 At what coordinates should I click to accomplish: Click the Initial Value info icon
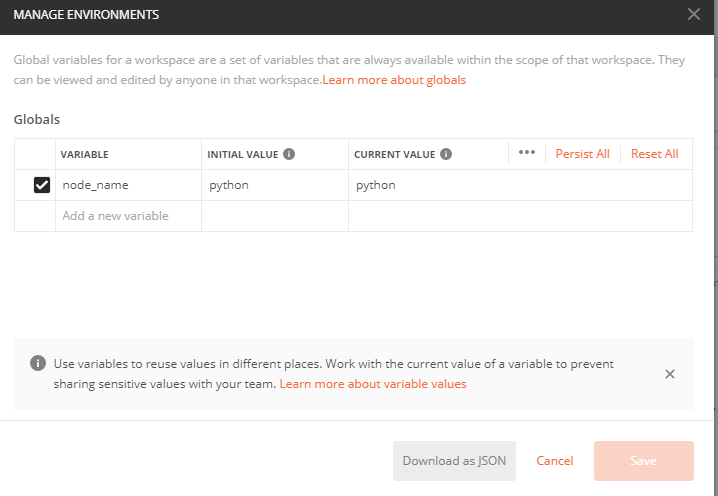click(289, 154)
